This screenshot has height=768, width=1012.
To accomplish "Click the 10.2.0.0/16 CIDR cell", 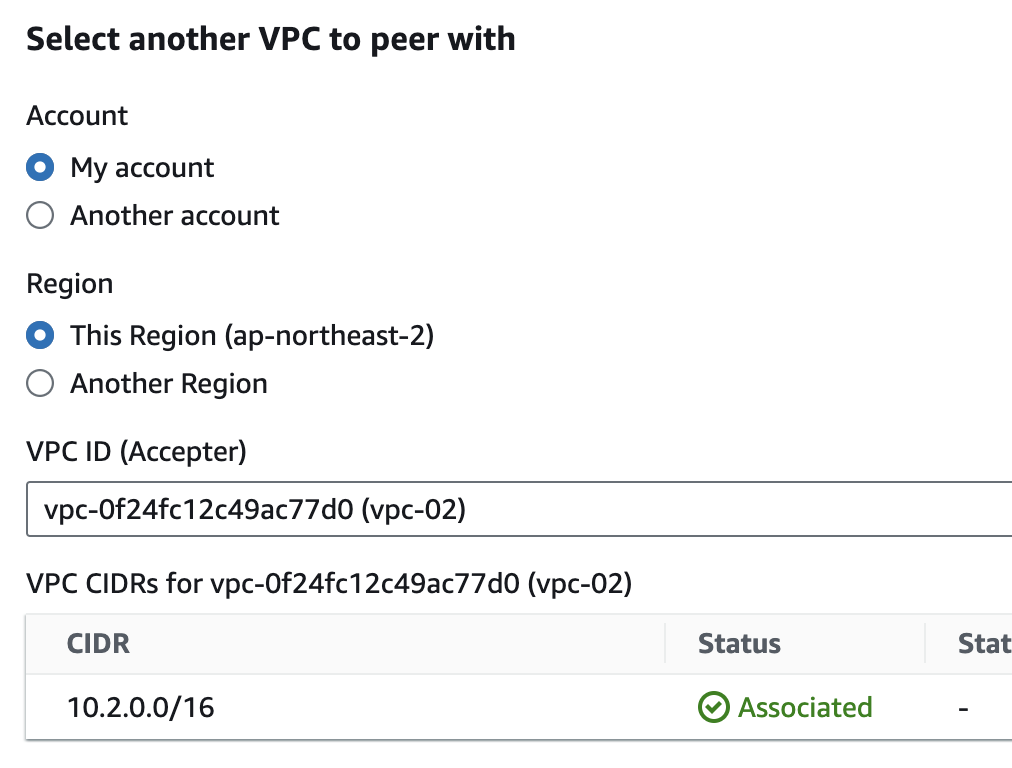I will point(141,708).
